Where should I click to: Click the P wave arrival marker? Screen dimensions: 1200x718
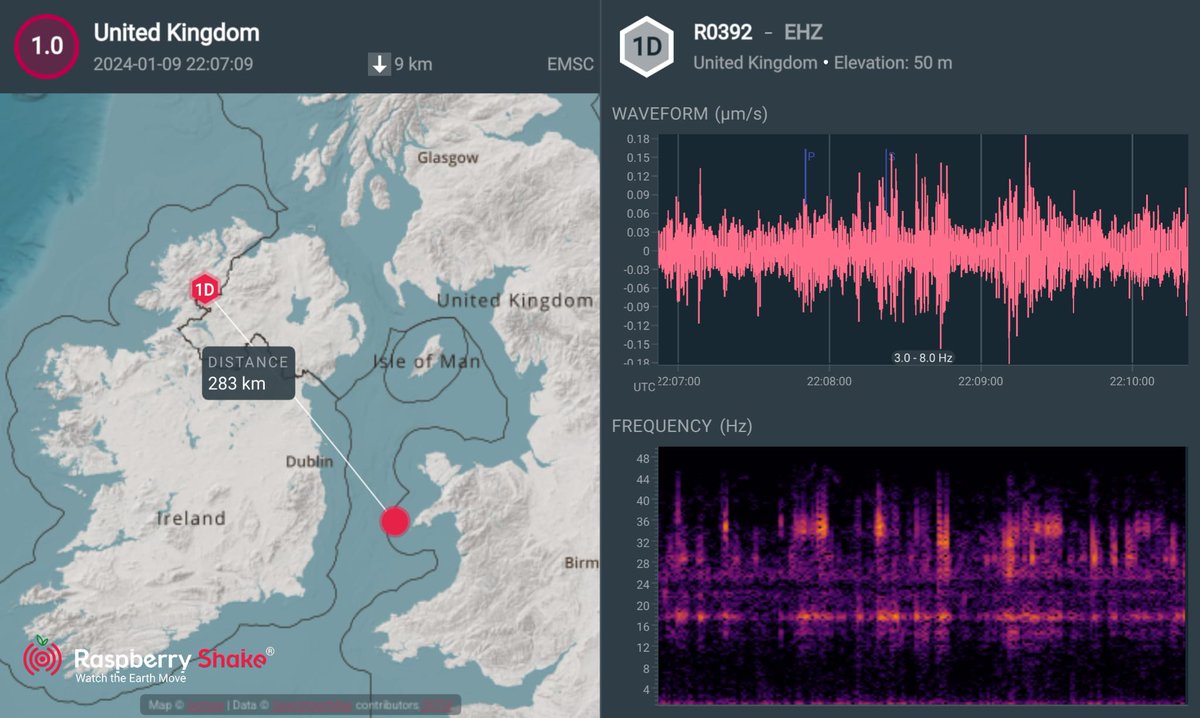pos(806,175)
